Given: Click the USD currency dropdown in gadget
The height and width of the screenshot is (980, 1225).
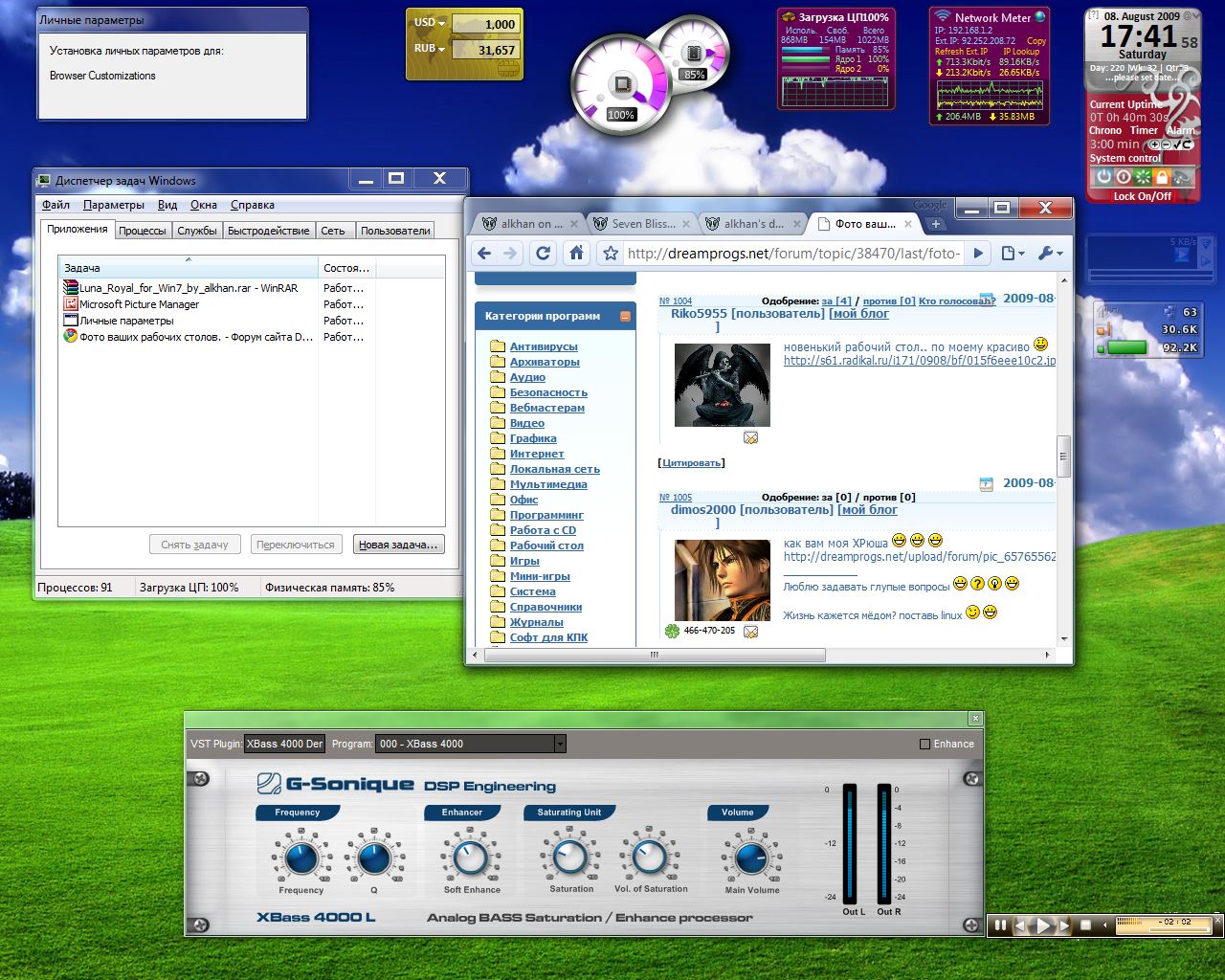Looking at the screenshot, I should point(430,23).
